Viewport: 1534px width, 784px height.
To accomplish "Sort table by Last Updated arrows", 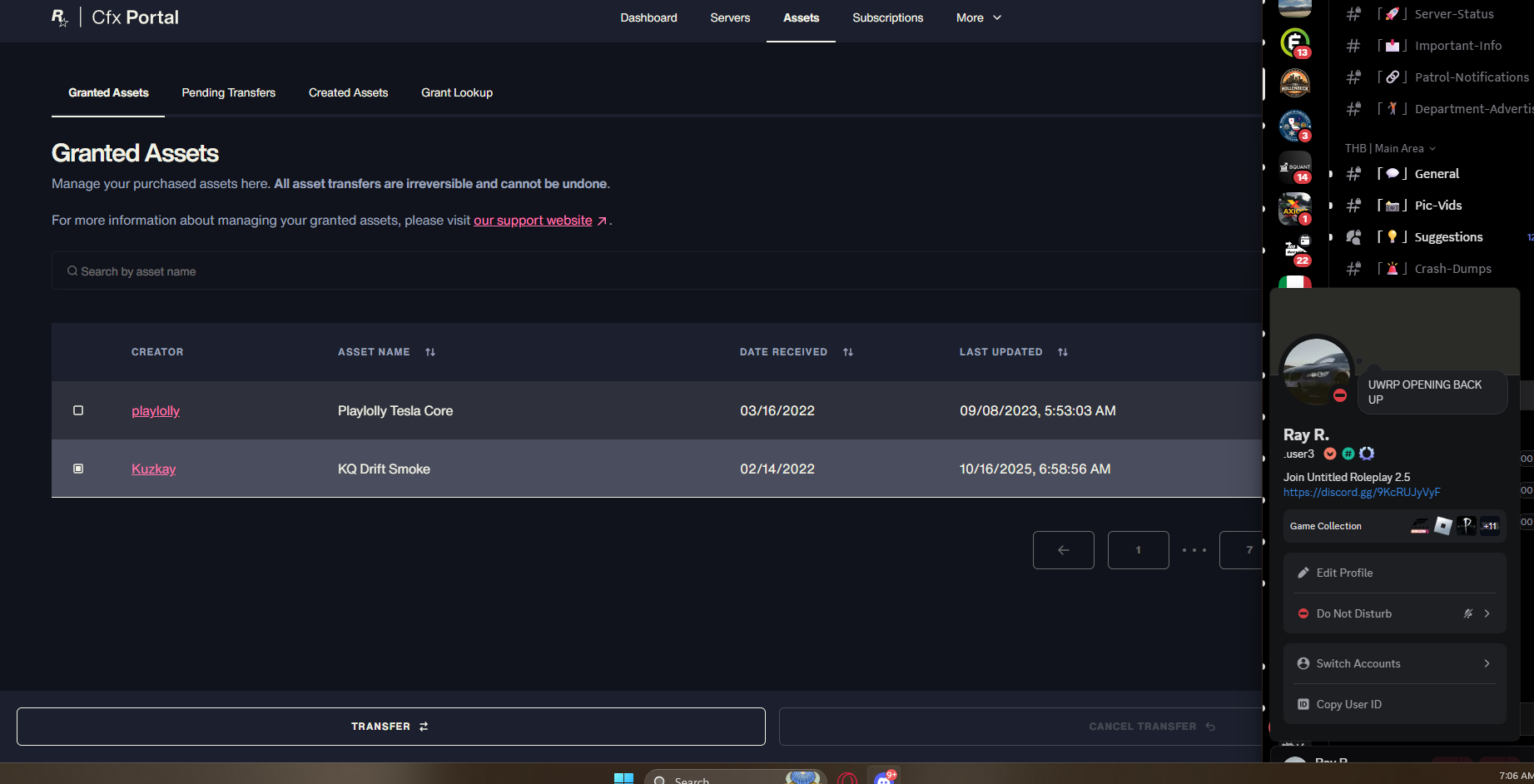I will [1063, 352].
